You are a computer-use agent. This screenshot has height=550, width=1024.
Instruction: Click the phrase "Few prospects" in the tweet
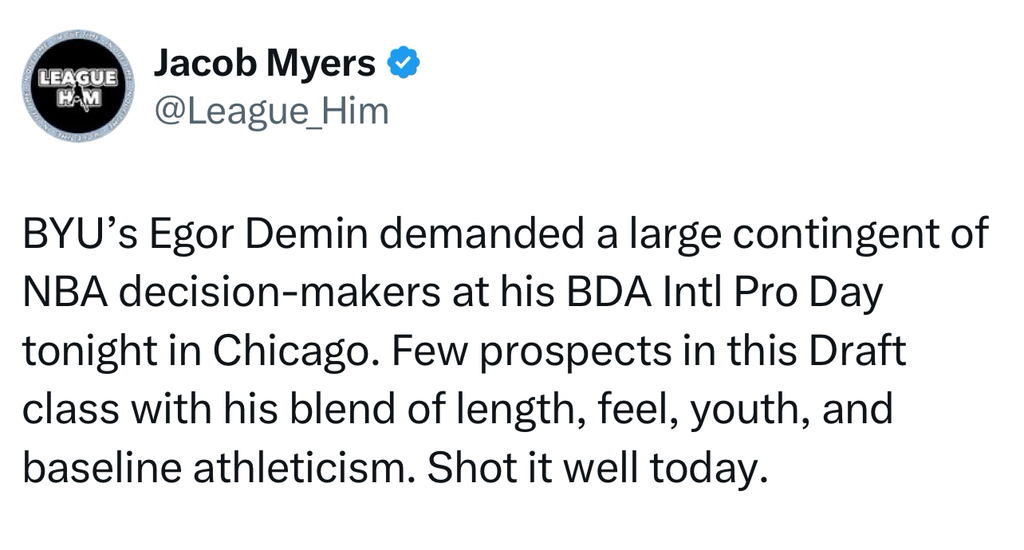tap(481, 354)
